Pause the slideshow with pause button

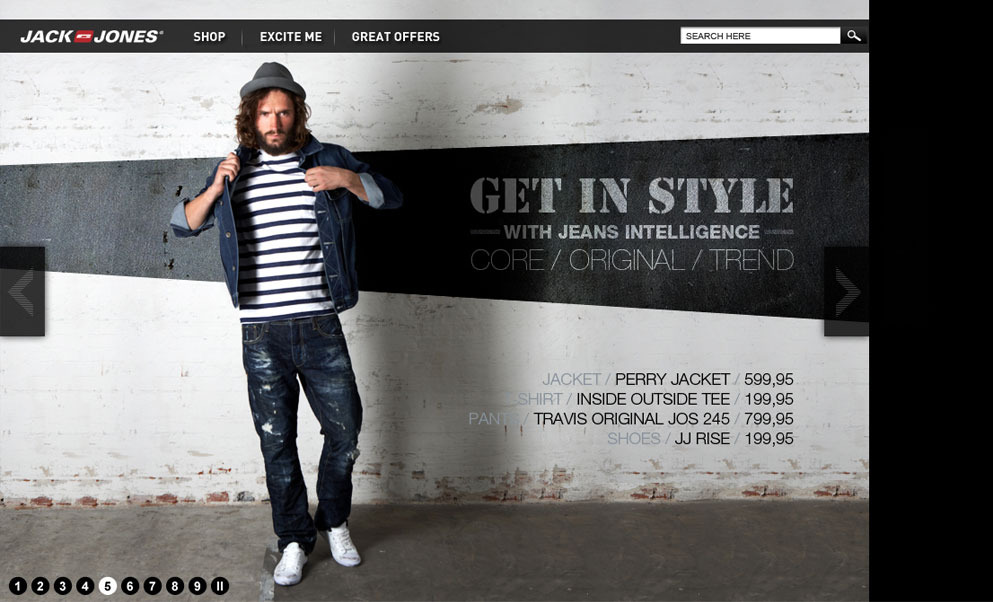tap(220, 586)
